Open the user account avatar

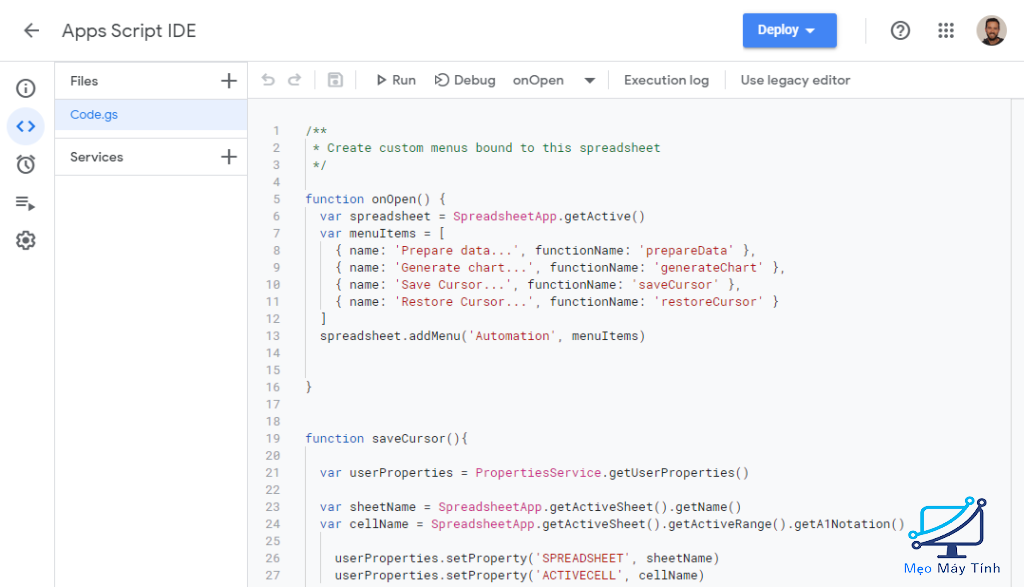pyautogui.click(x=991, y=31)
